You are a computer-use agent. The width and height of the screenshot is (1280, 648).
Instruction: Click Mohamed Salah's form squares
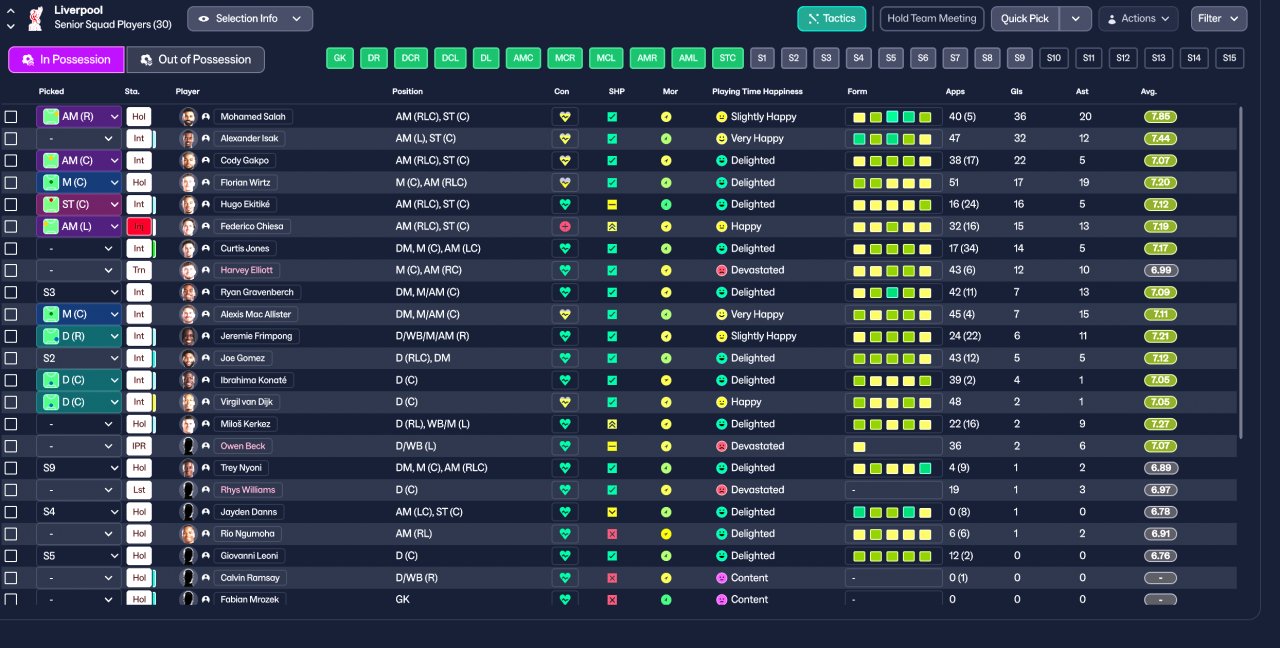pos(893,116)
